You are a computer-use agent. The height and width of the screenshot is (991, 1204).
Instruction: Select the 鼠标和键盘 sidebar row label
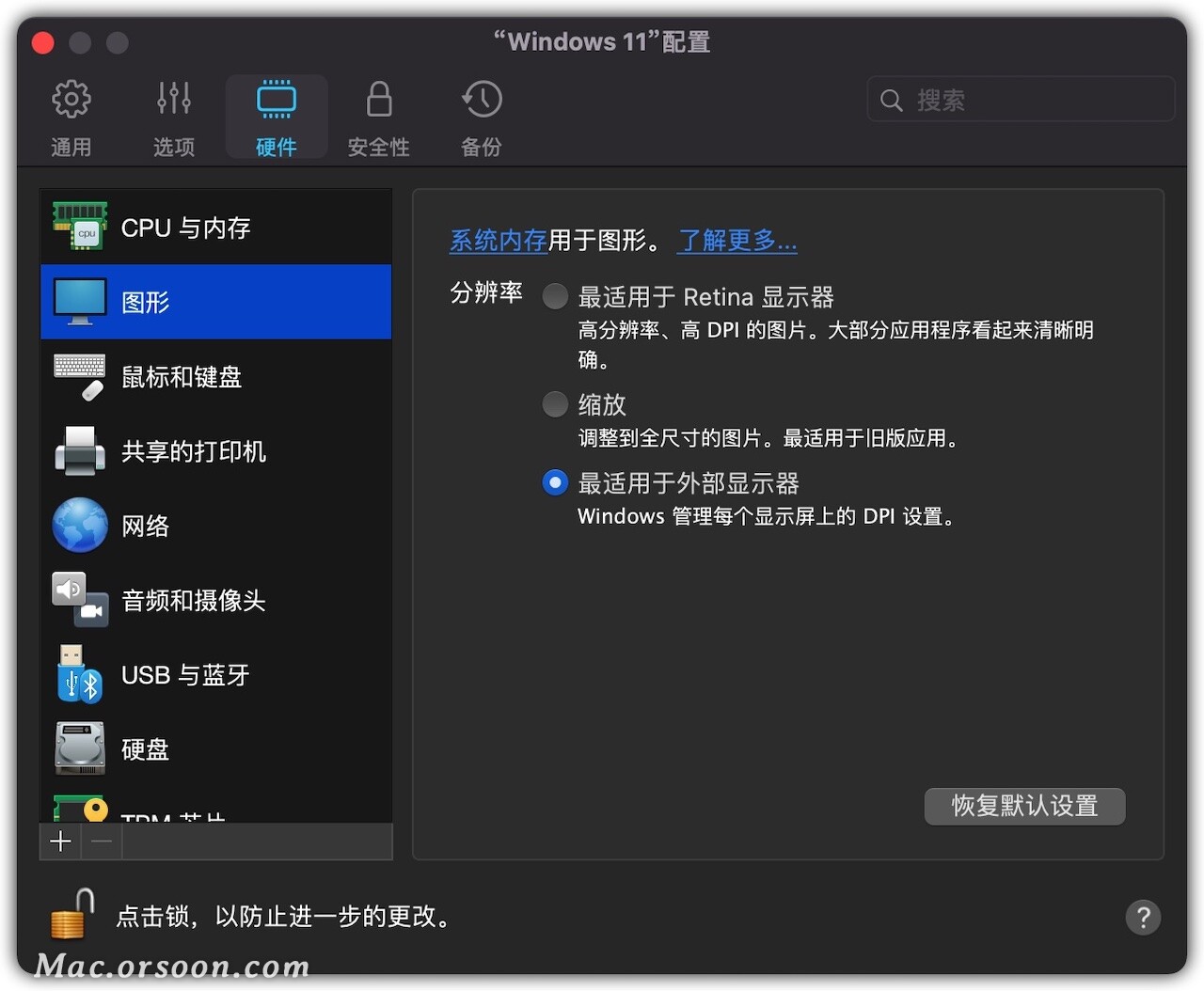pyautogui.click(x=182, y=377)
